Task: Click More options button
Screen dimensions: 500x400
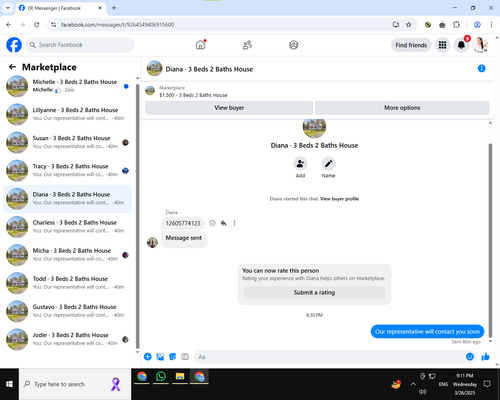Action: point(402,108)
